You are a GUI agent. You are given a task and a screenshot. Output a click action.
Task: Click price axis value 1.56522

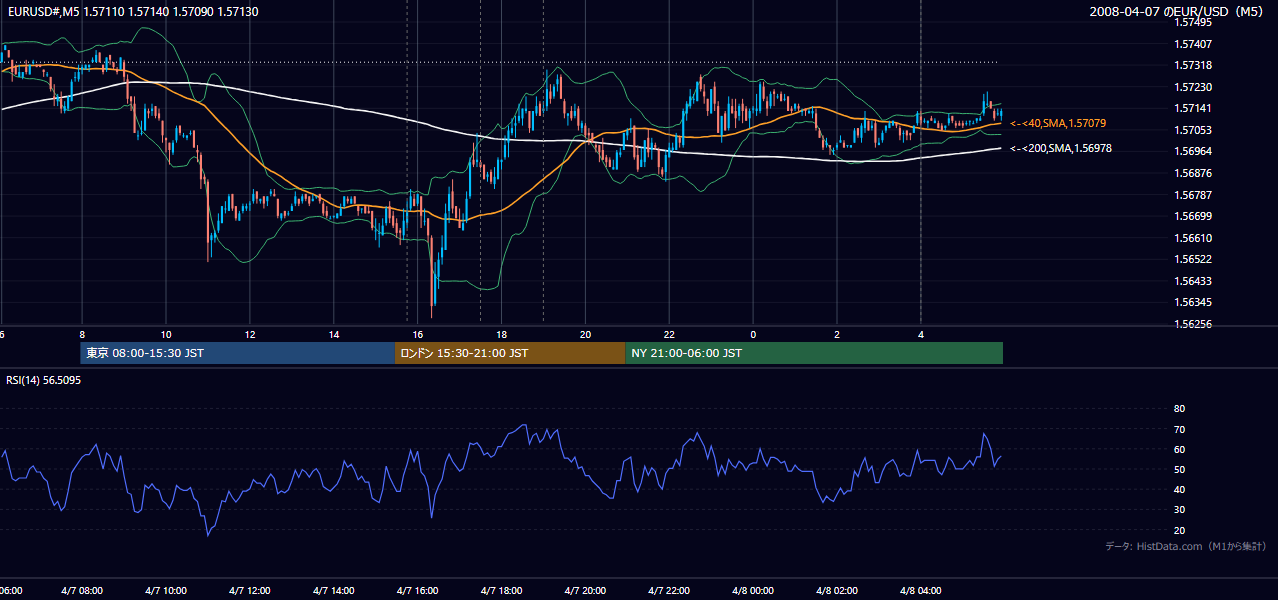tap(1194, 259)
